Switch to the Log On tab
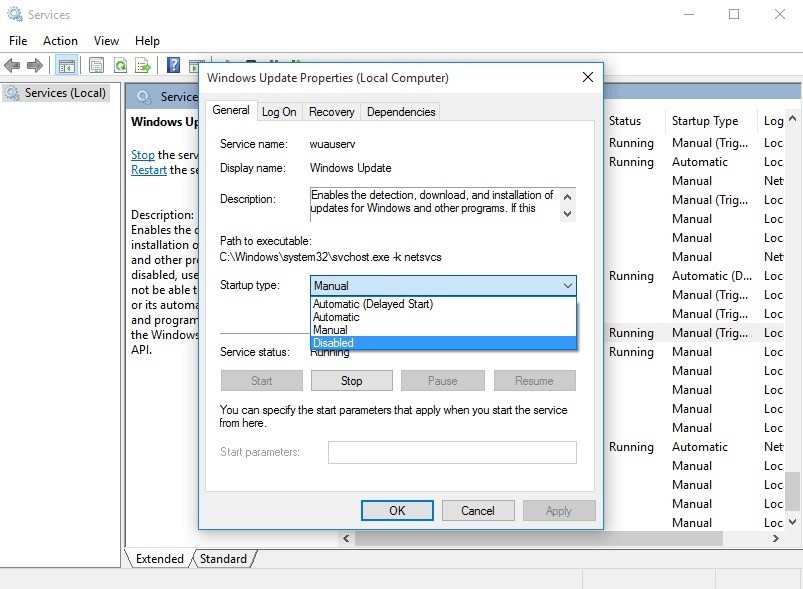 [278, 111]
